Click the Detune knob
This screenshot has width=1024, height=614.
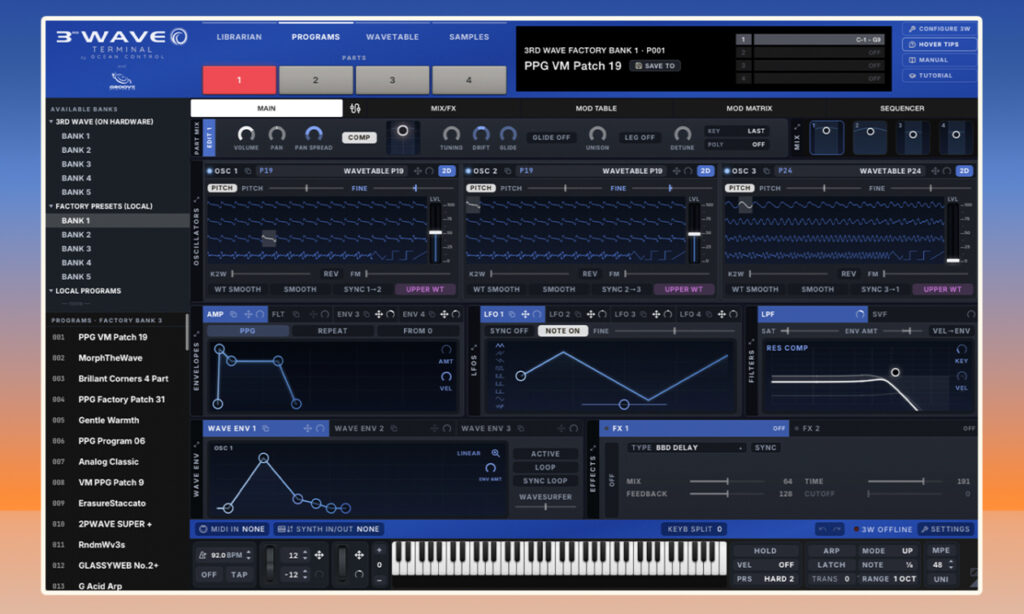682,134
